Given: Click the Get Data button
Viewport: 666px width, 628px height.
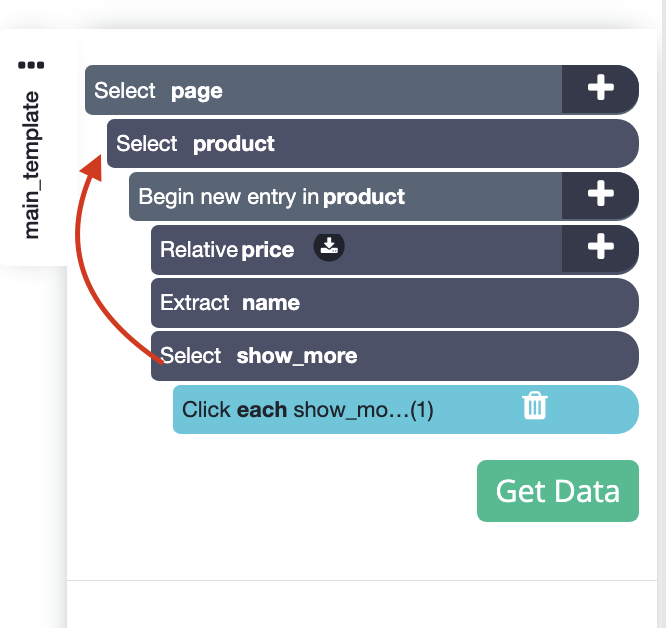Looking at the screenshot, I should point(558,491).
